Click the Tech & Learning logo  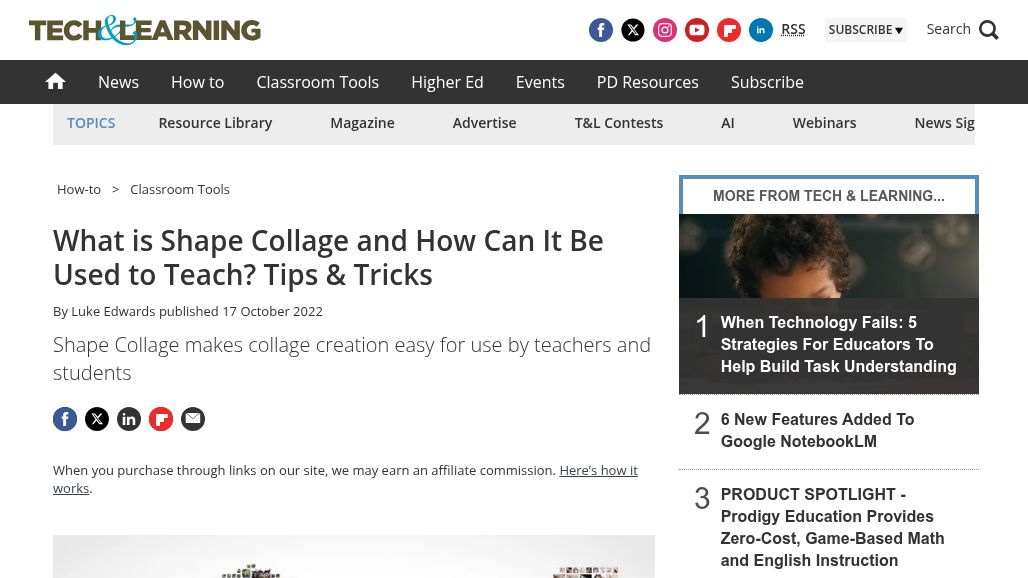tap(145, 30)
